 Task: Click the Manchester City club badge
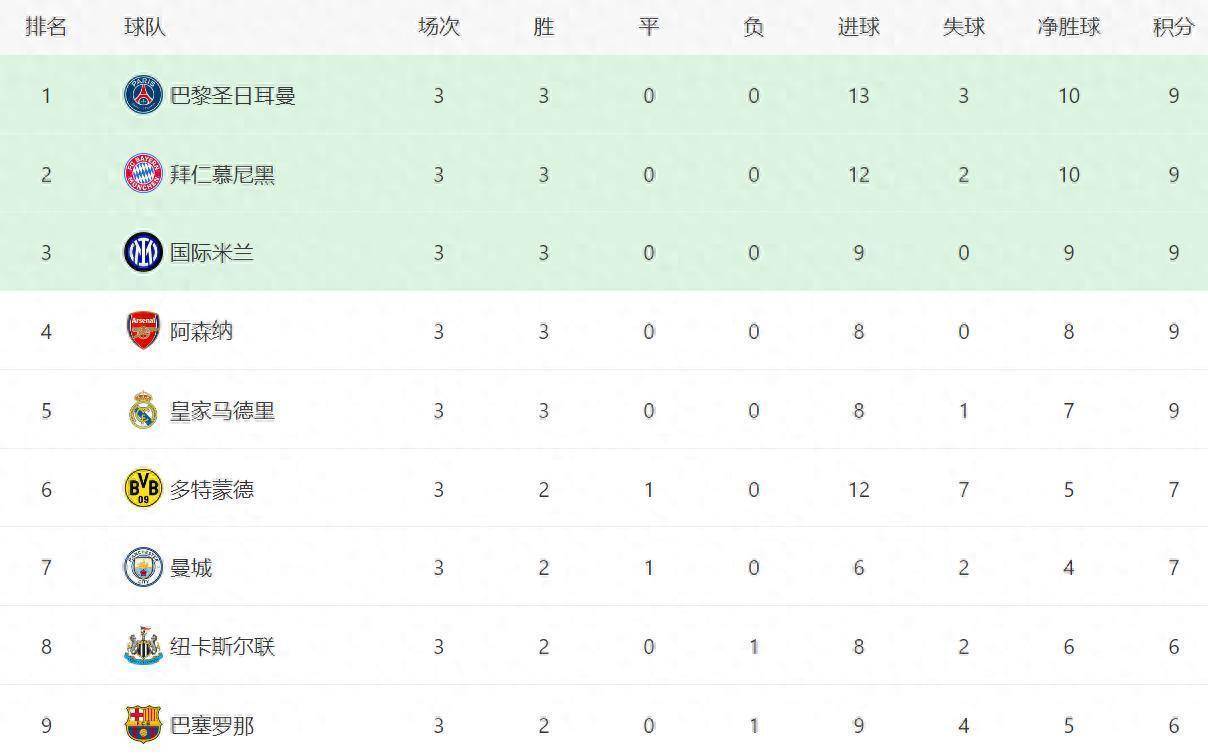pyautogui.click(x=143, y=568)
